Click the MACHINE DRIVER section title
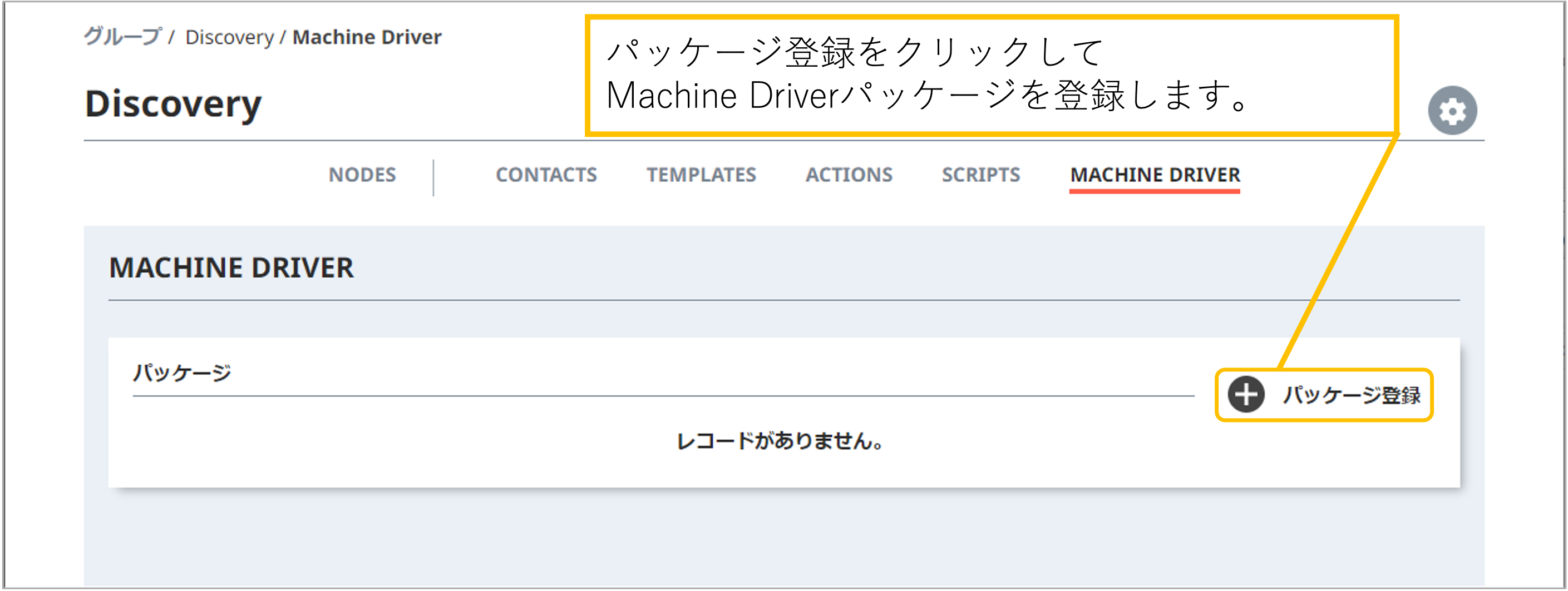Screen dimensions: 1568x591 231,267
